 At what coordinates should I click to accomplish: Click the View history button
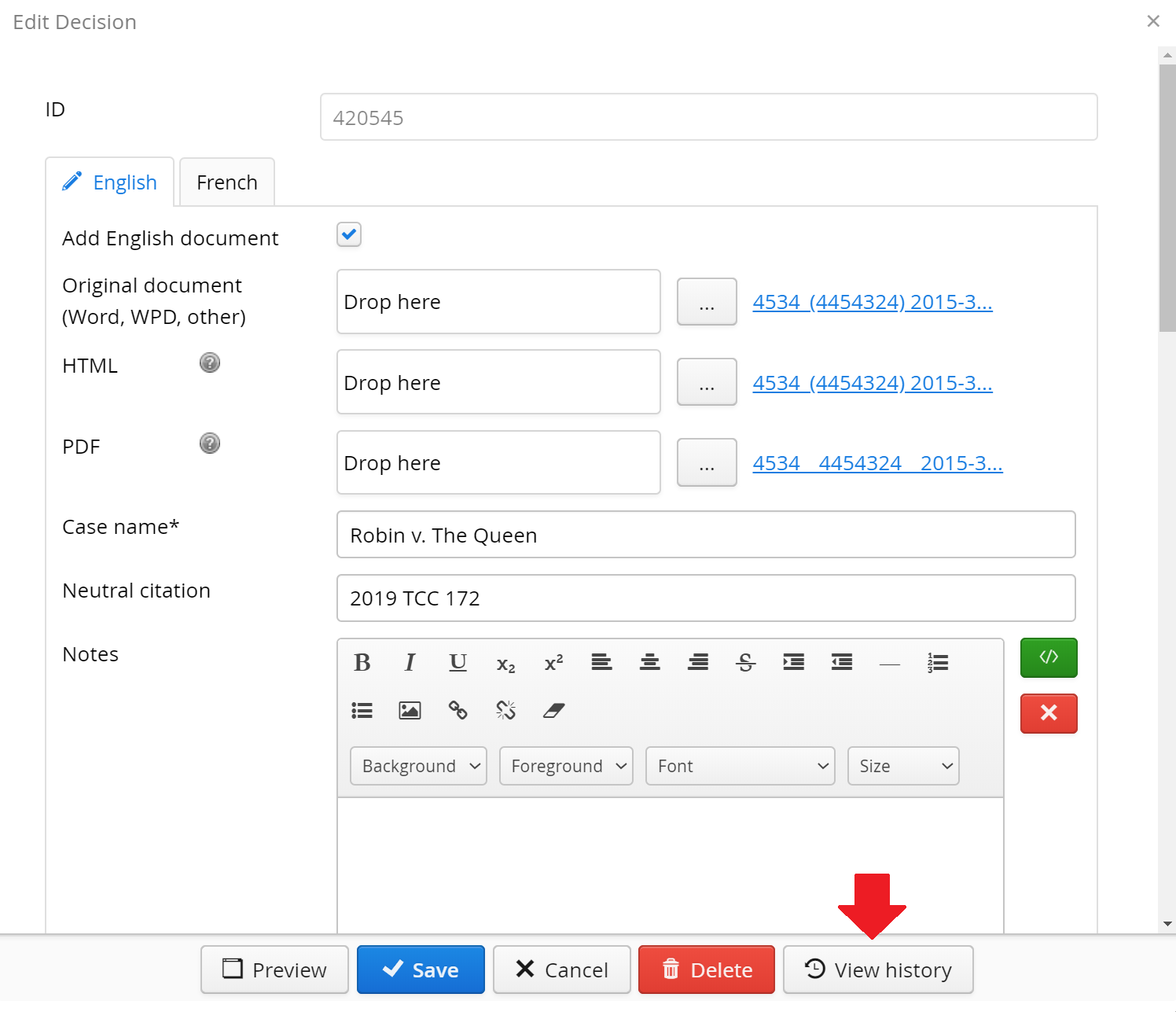point(878,970)
